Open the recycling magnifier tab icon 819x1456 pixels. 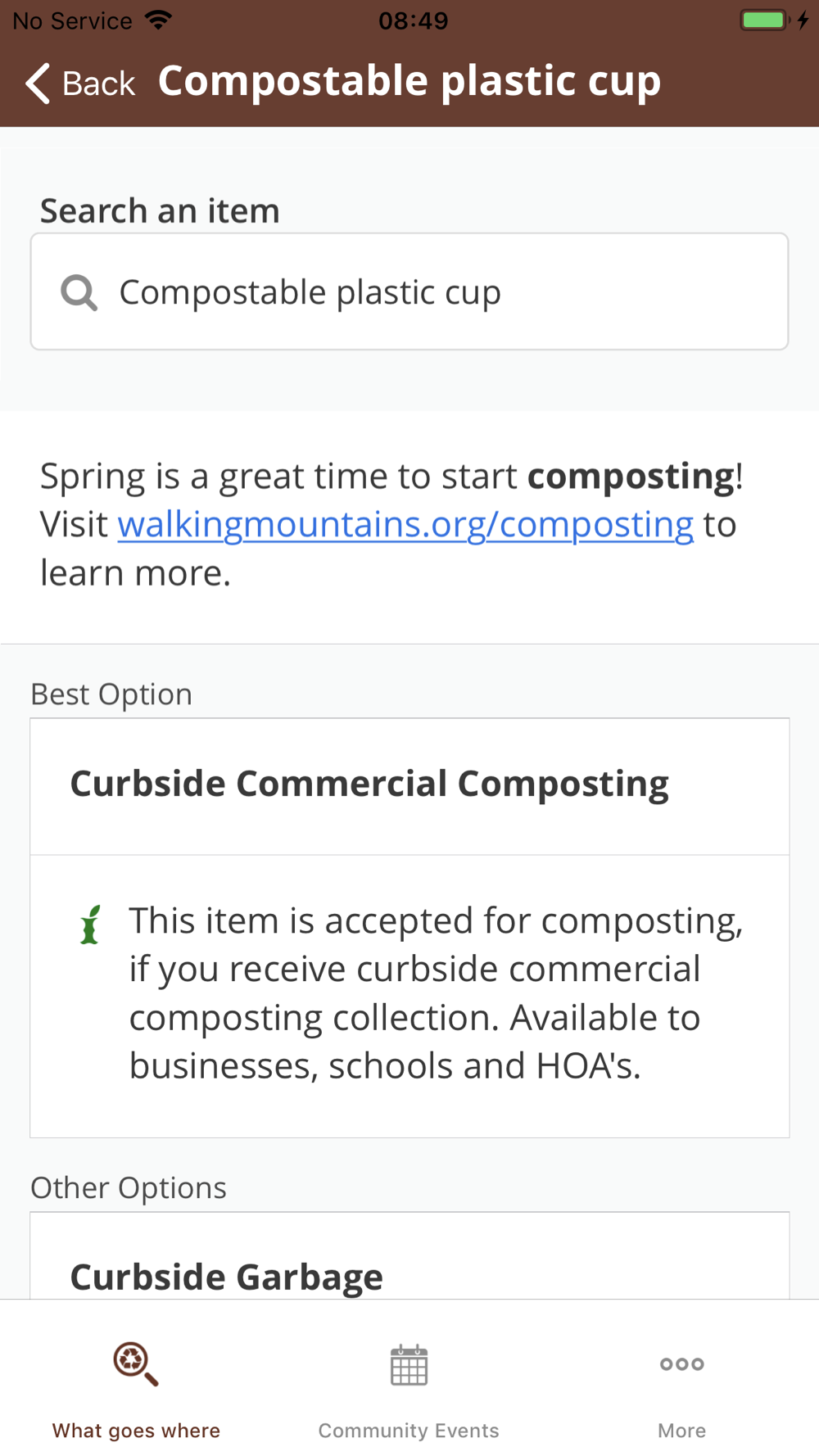(135, 1363)
